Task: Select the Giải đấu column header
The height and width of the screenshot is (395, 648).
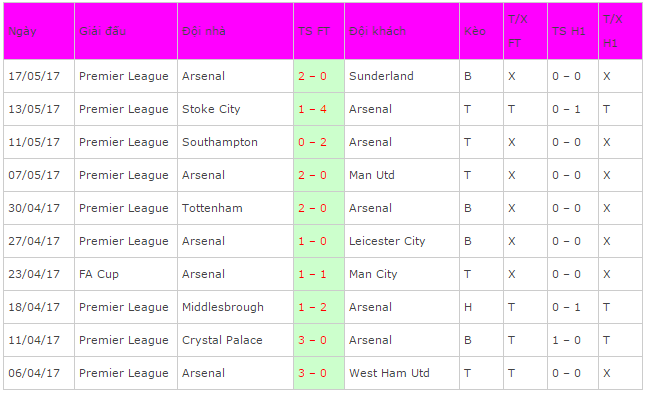Action: (126, 31)
